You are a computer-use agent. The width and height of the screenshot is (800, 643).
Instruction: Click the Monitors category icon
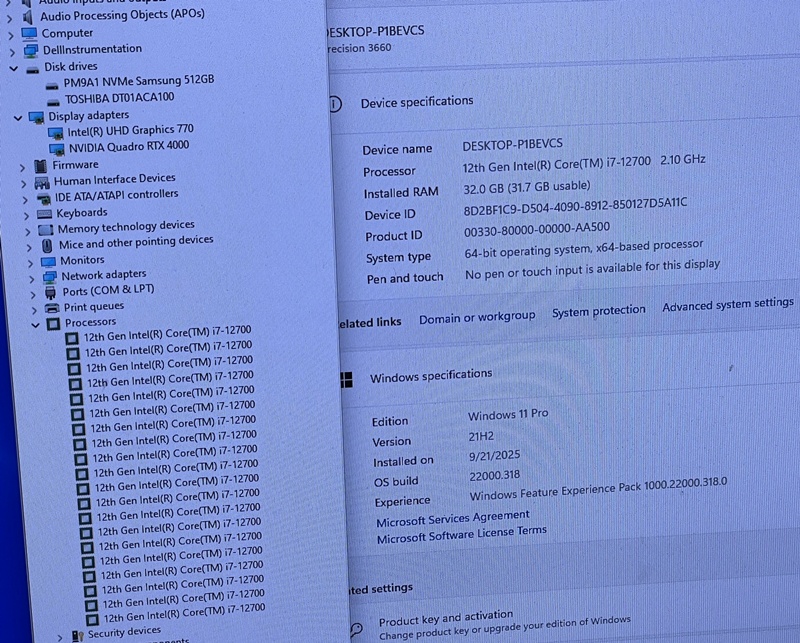pos(47,261)
